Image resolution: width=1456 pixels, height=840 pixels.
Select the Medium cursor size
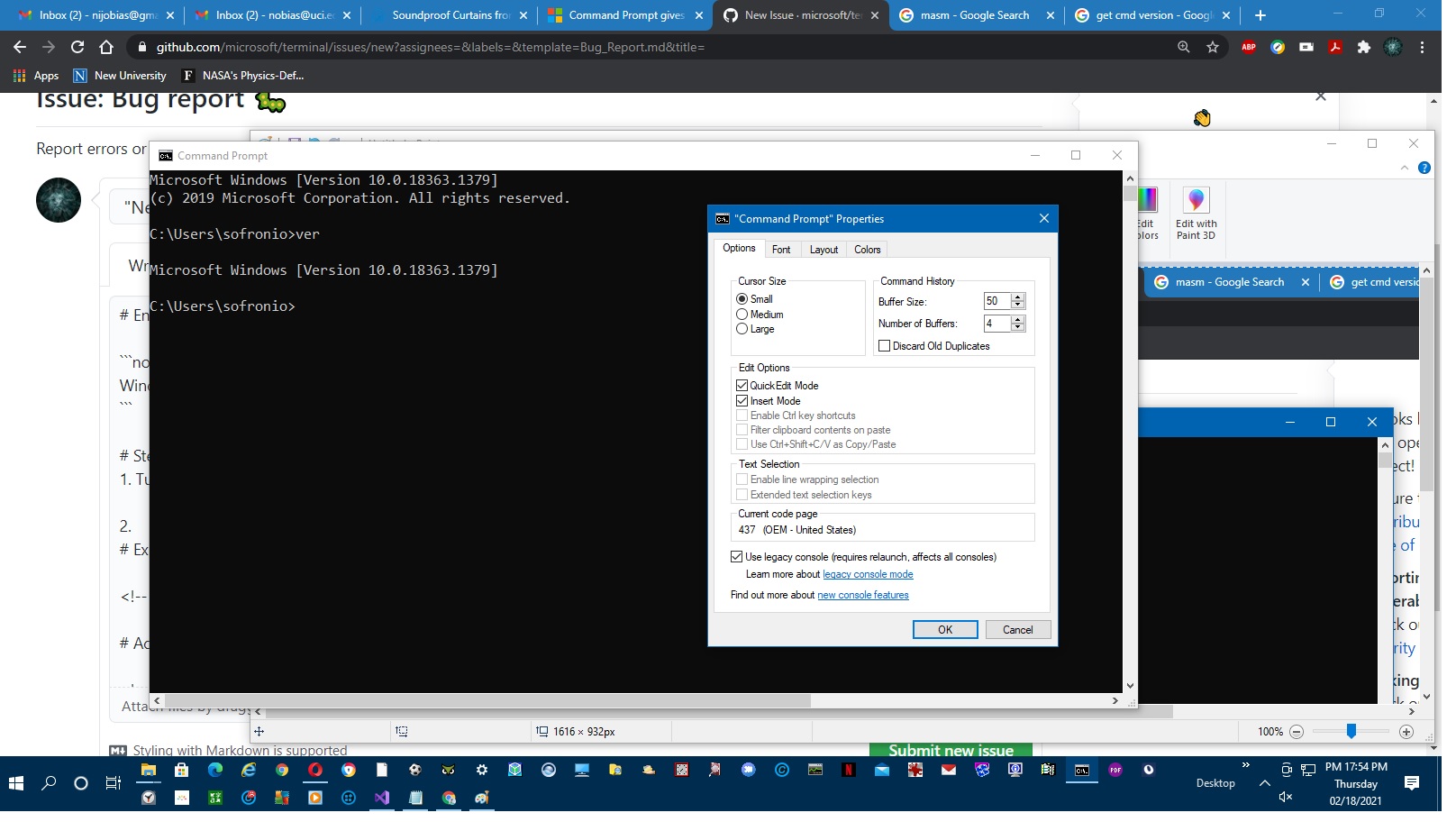click(x=743, y=314)
